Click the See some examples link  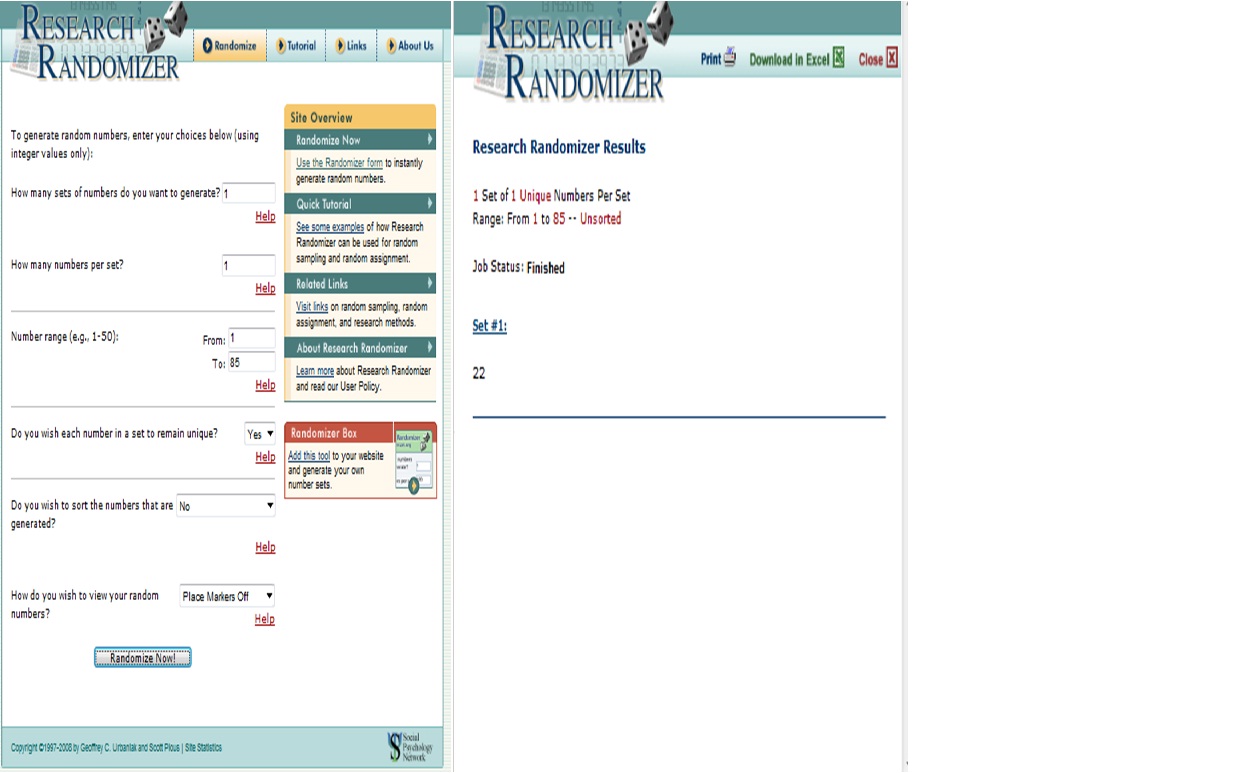330,227
